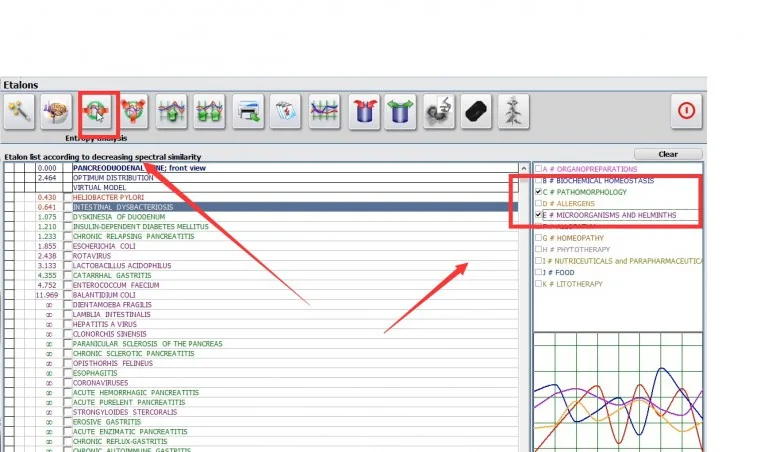Tick the row checkbox beside HELIOBACTER PYLORI

click(x=68, y=197)
